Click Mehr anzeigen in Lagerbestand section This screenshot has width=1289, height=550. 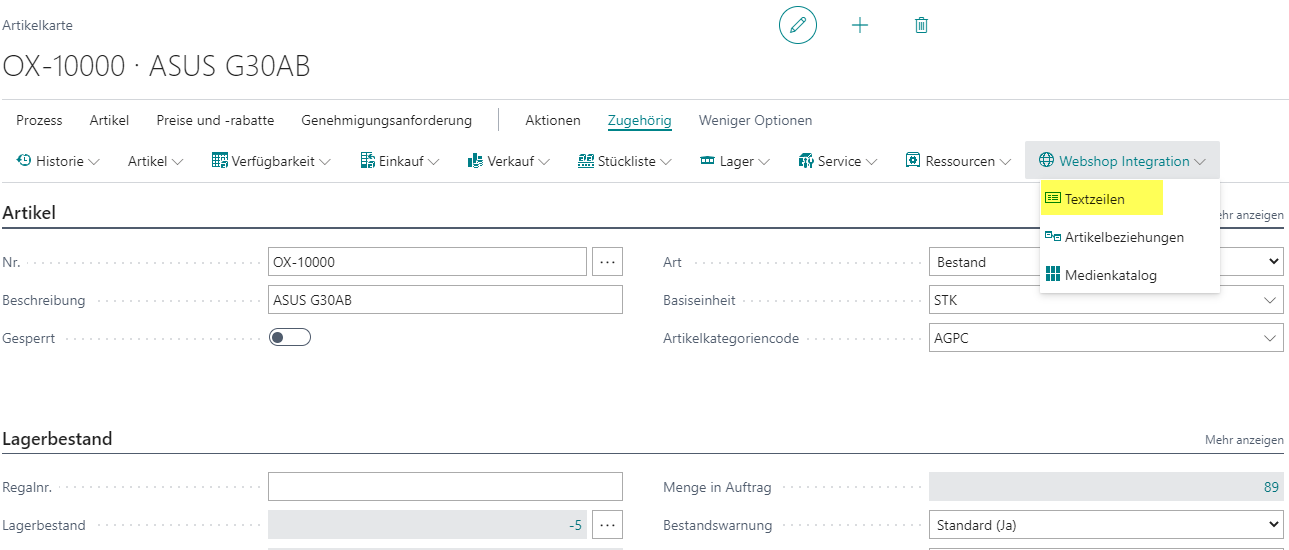(1244, 440)
